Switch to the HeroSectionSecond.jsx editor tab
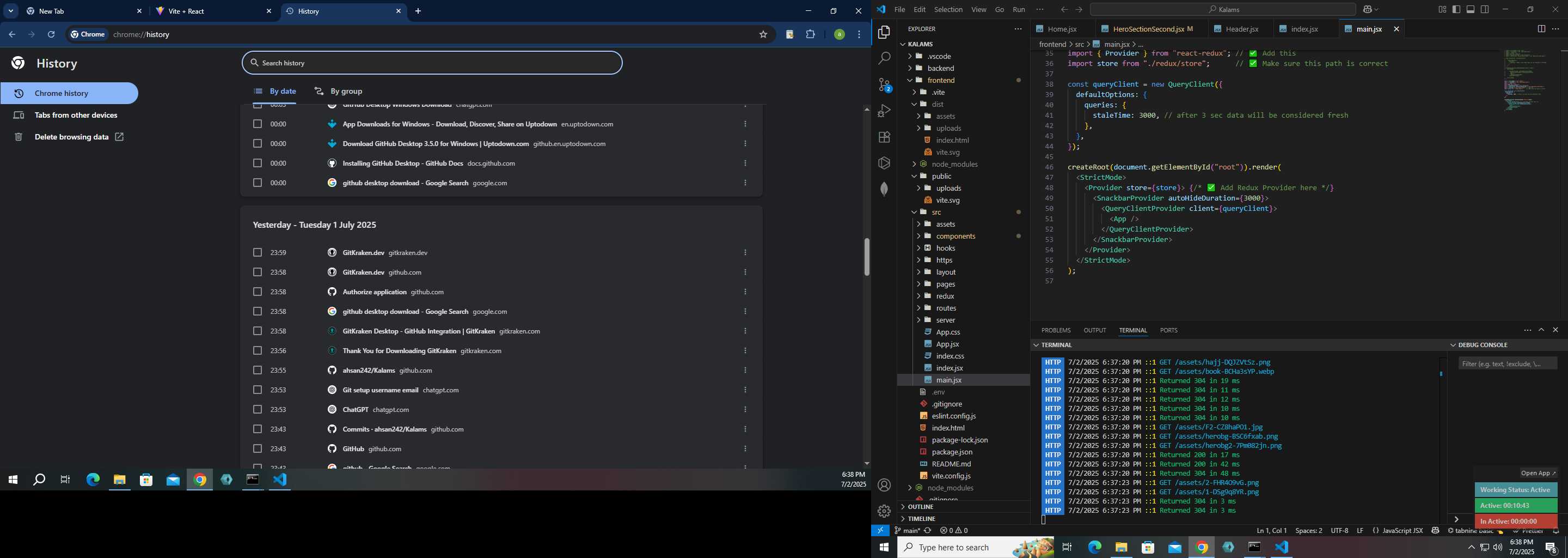The width and height of the screenshot is (1568, 558). 1148,29
